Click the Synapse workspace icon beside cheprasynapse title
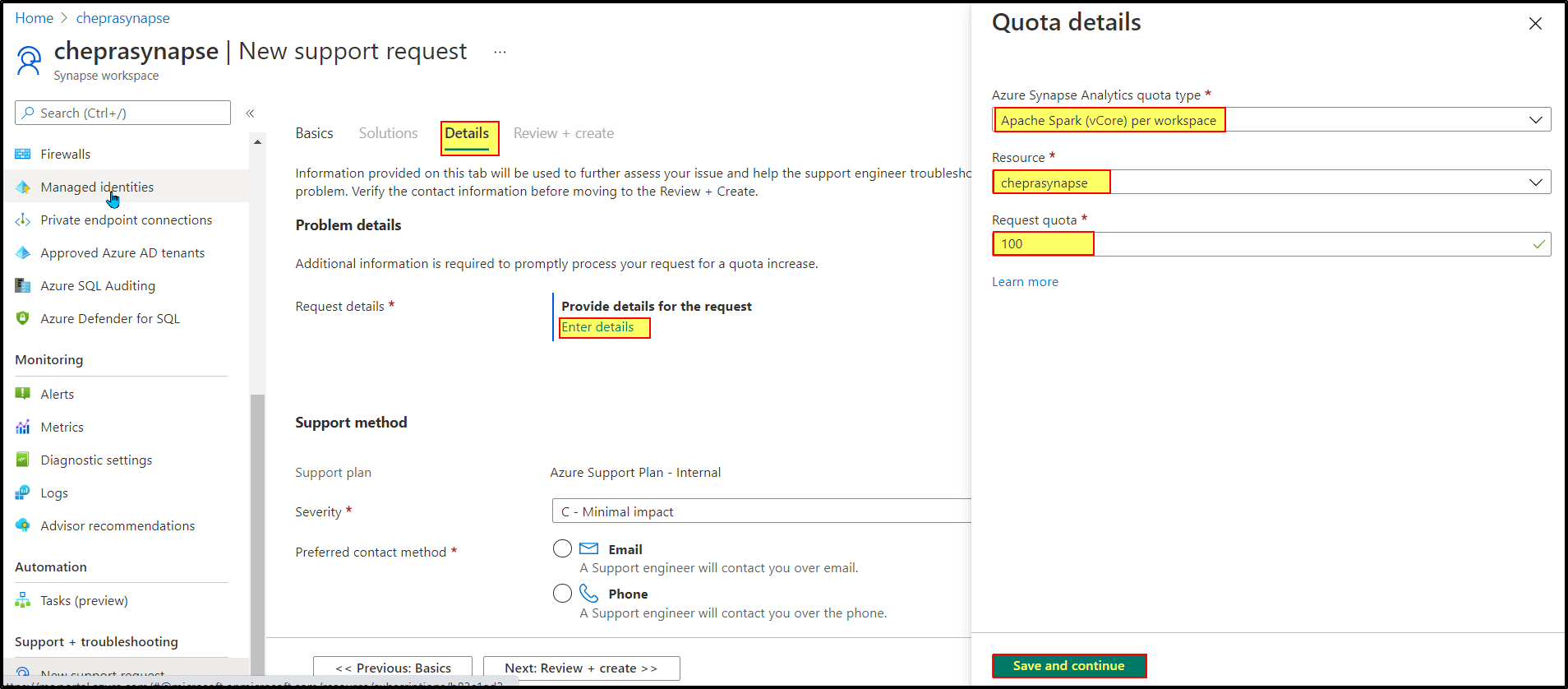The image size is (1568, 689). click(x=29, y=60)
